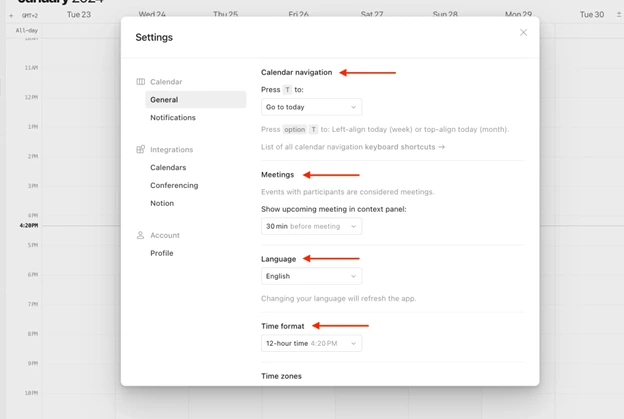Expand the Go to today dropdown
Image resolution: width=624 pixels, height=419 pixels.
(x=311, y=107)
